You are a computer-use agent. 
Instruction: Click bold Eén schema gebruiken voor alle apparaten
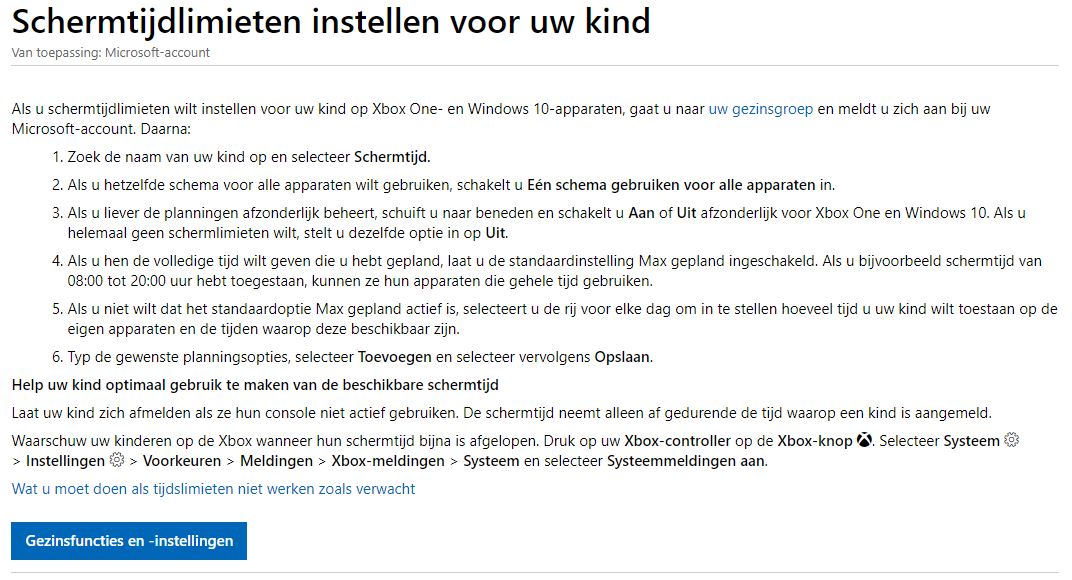[x=671, y=185]
